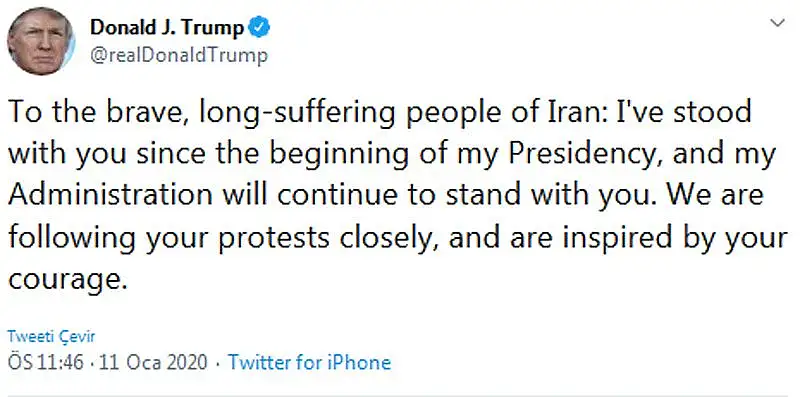
Task: Select the 11 Oca 2020 date
Action: pyautogui.click(x=154, y=362)
